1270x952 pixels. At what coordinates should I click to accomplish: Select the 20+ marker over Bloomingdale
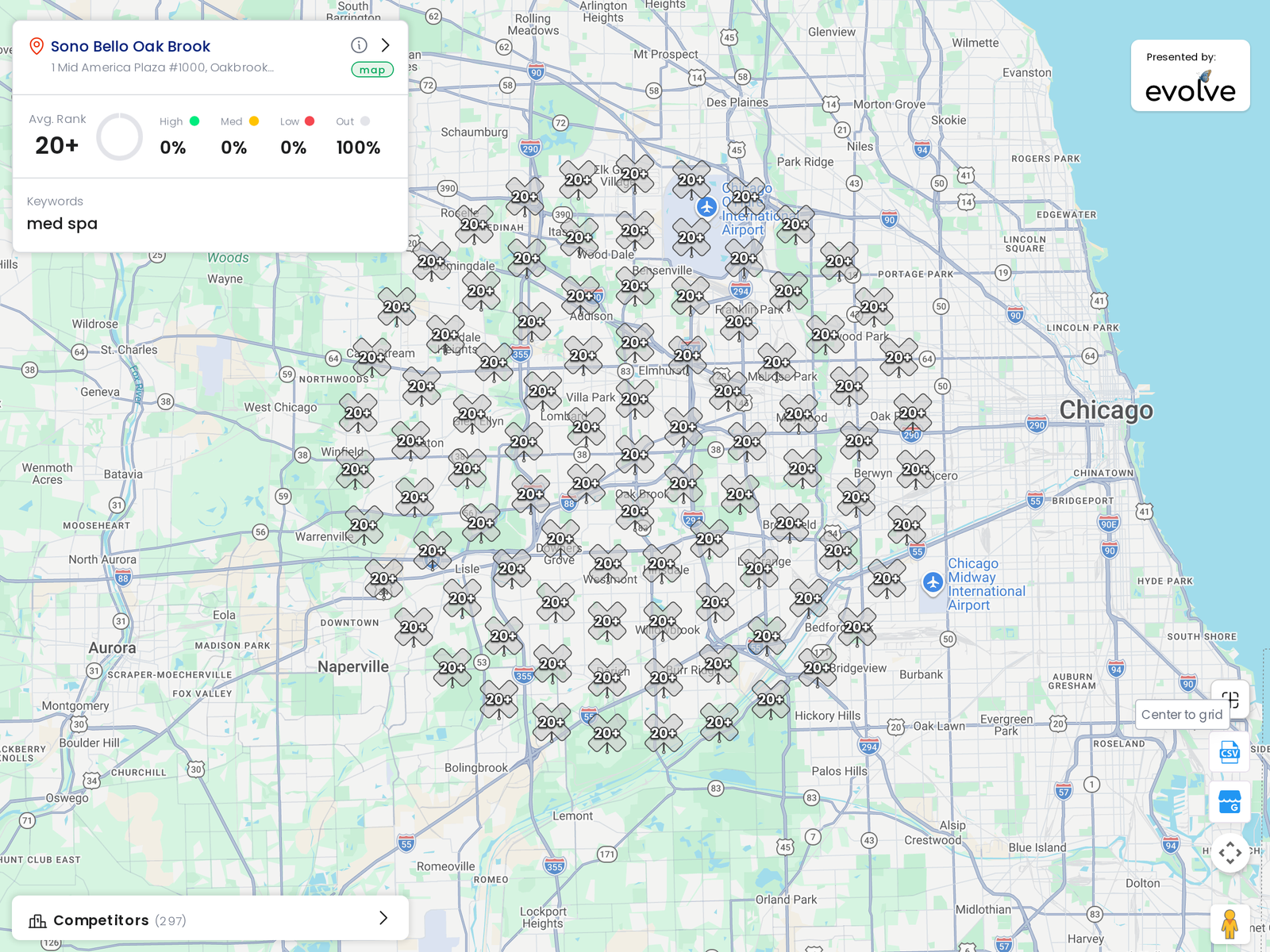point(432,262)
